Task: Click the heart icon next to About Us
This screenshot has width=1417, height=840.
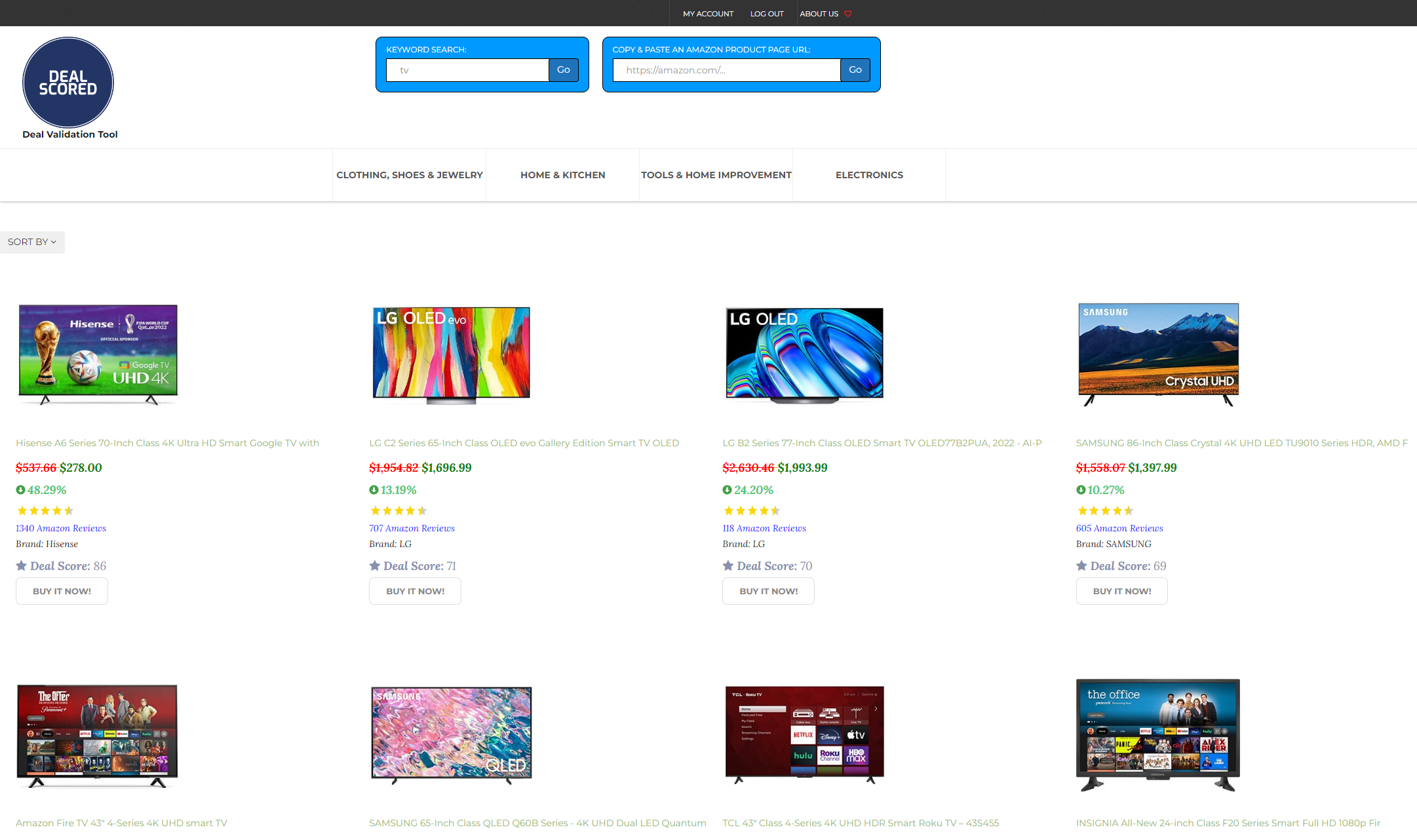Action: point(848,14)
